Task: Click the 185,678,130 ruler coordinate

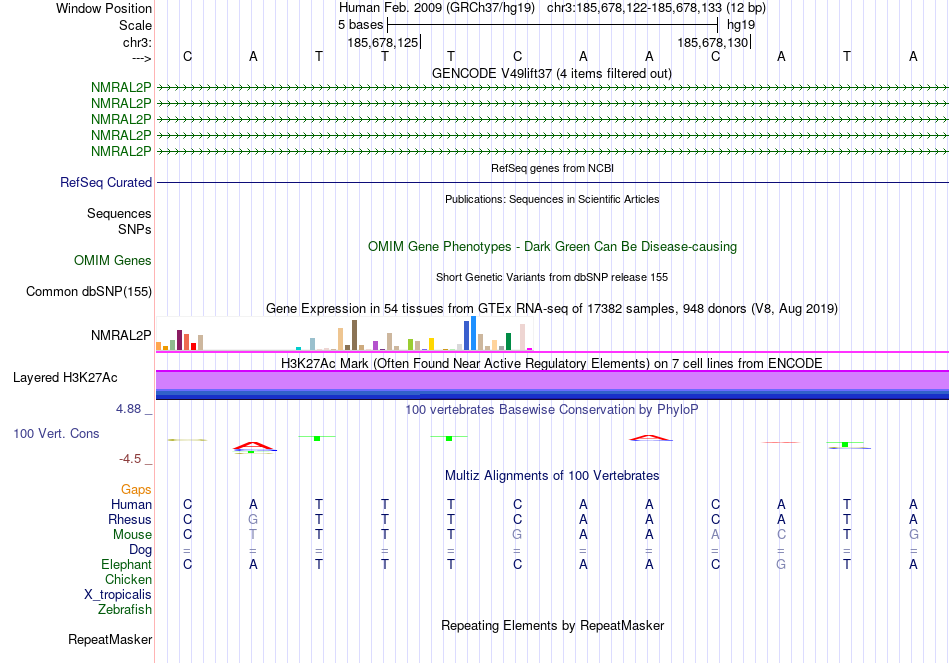Action: 713,42
